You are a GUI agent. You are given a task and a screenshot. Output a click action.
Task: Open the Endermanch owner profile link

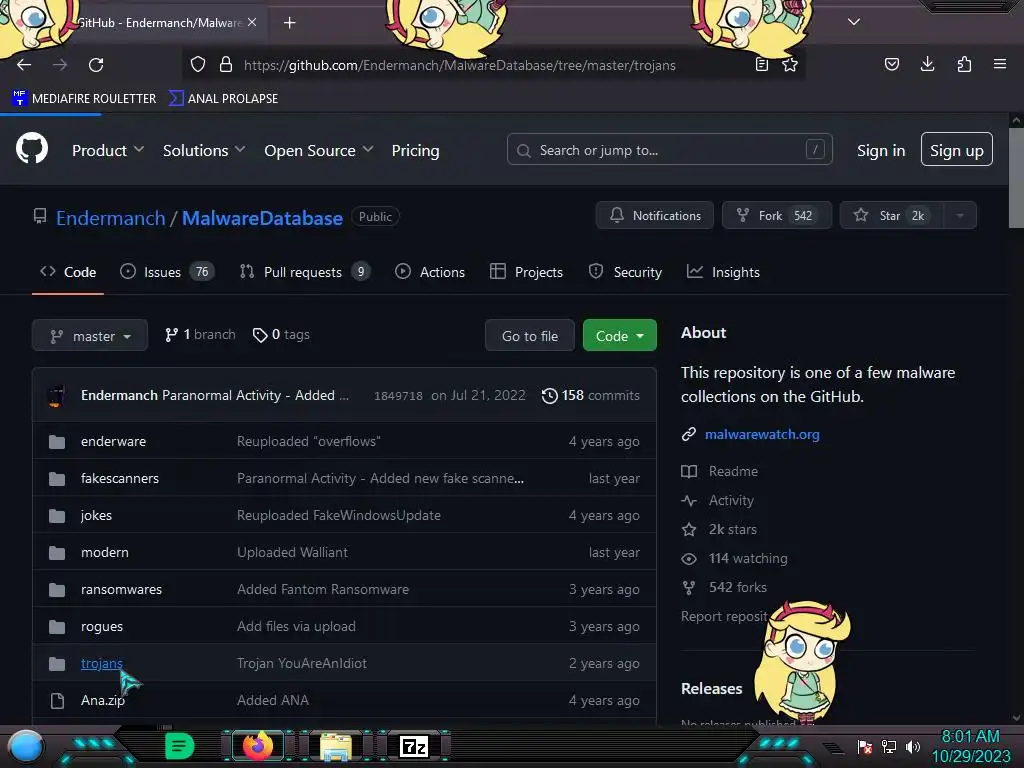coord(110,218)
